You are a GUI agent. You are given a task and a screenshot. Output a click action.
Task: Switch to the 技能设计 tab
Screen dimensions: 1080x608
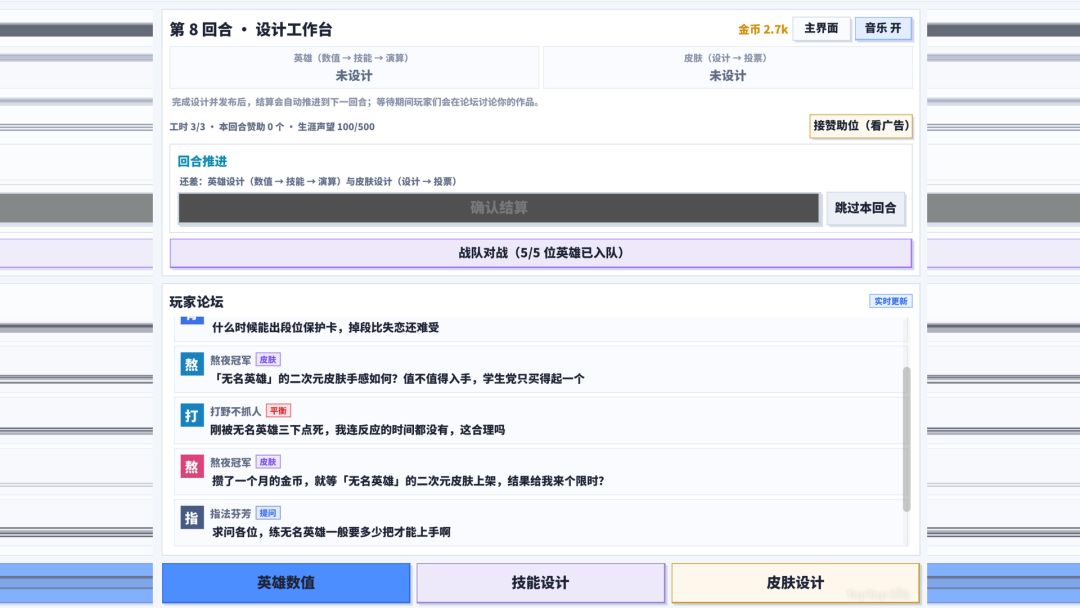pyautogui.click(x=541, y=583)
